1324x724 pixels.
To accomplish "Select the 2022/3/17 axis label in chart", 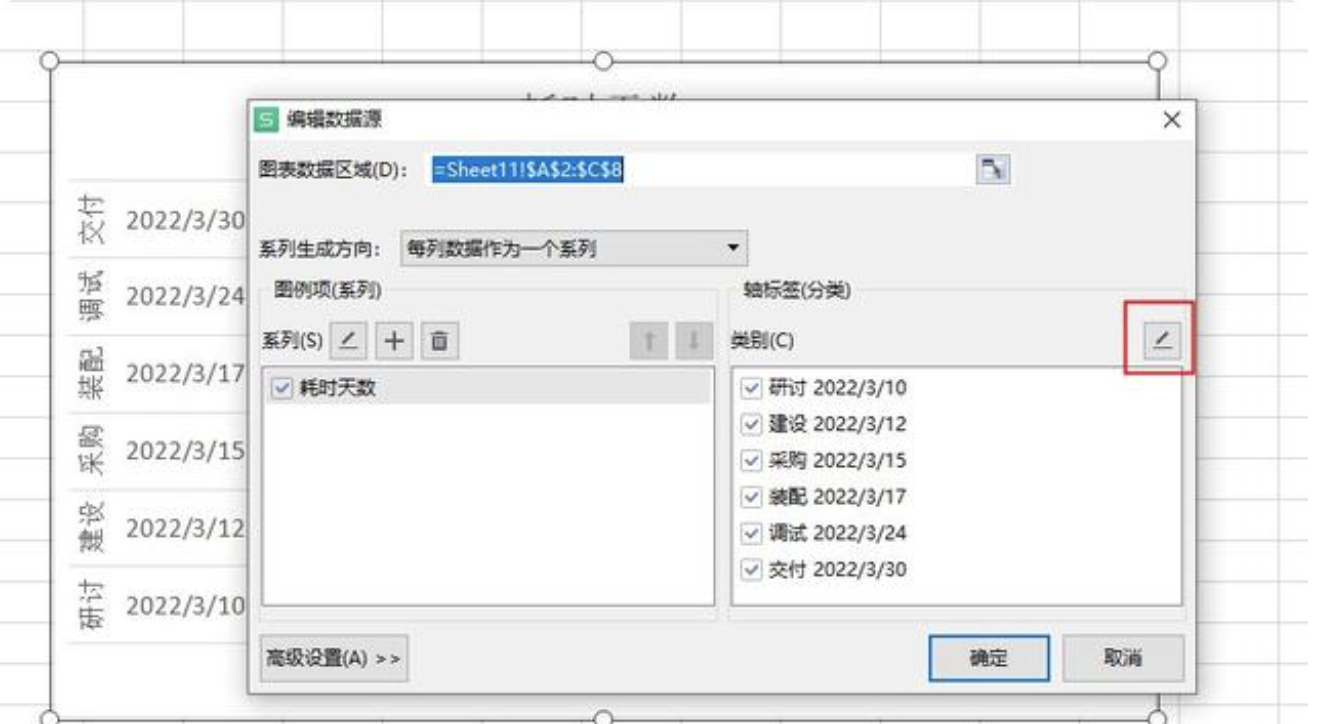I will click(x=184, y=375).
